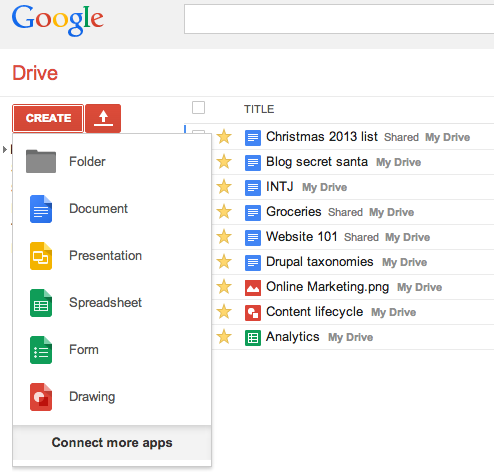Click the blue Document icon in Create menu
Screen dimensions: 494x473
pos(41,209)
